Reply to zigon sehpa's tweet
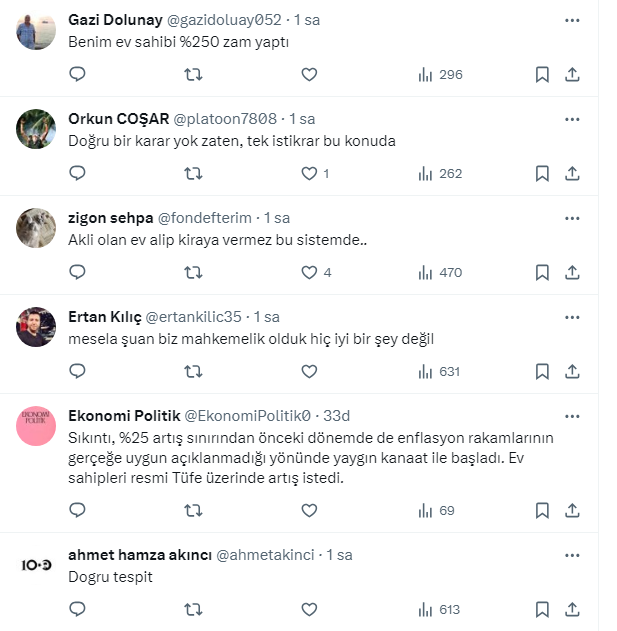617x631 pixels. 77,272
